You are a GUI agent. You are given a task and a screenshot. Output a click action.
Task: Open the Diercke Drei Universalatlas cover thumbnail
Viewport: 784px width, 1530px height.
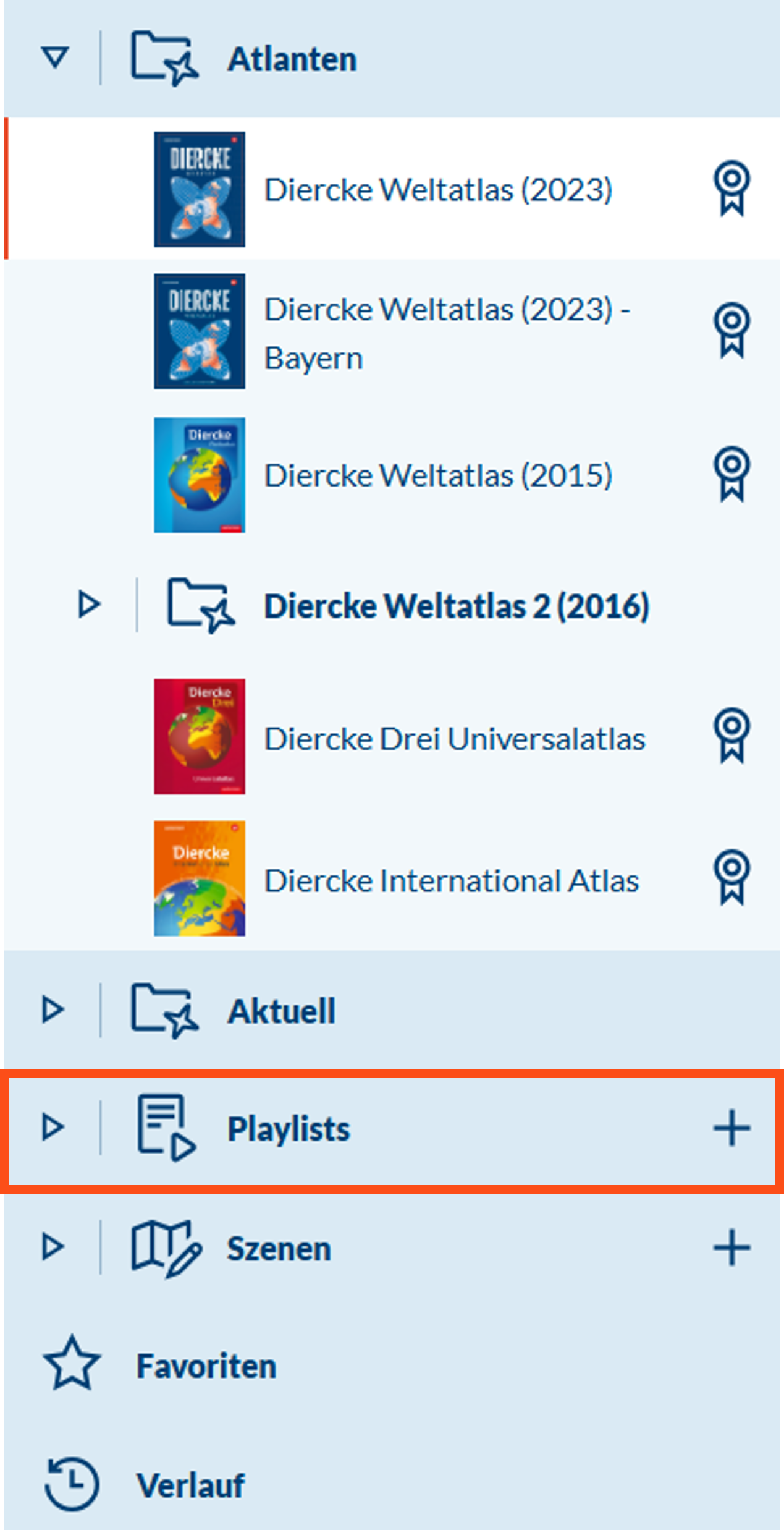point(200,736)
